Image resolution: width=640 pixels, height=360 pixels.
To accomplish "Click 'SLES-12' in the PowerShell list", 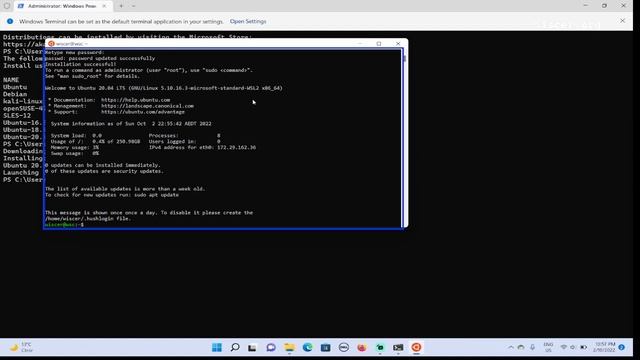I will (17, 116).
